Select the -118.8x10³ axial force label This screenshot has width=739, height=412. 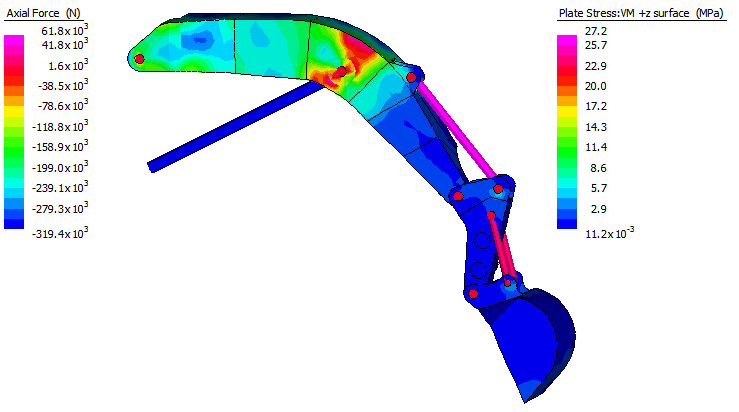[x=60, y=126]
